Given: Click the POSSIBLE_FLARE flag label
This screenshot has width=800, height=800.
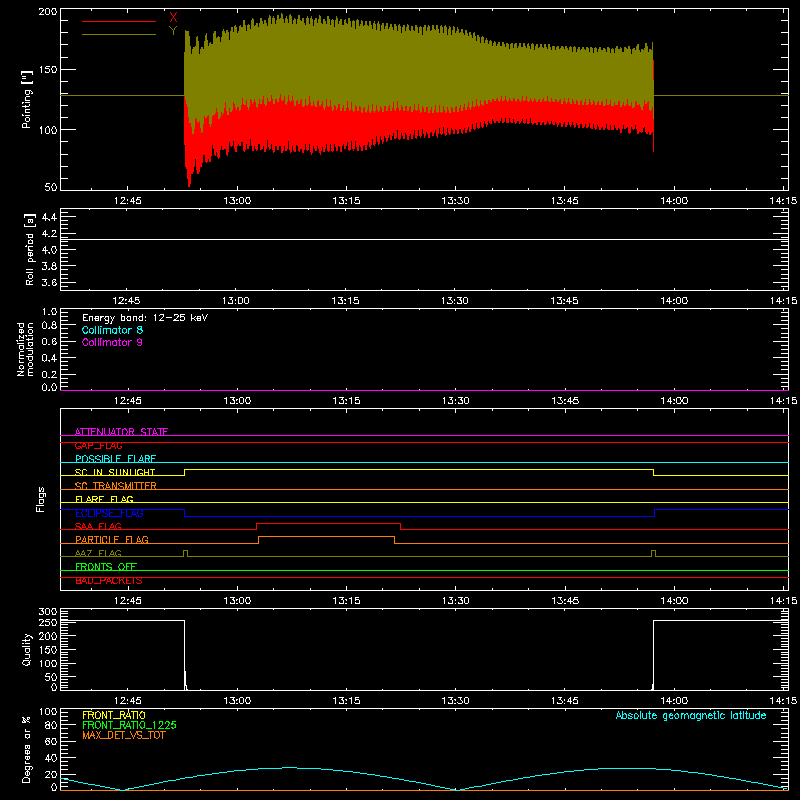Looking at the screenshot, I should pyautogui.click(x=115, y=459).
